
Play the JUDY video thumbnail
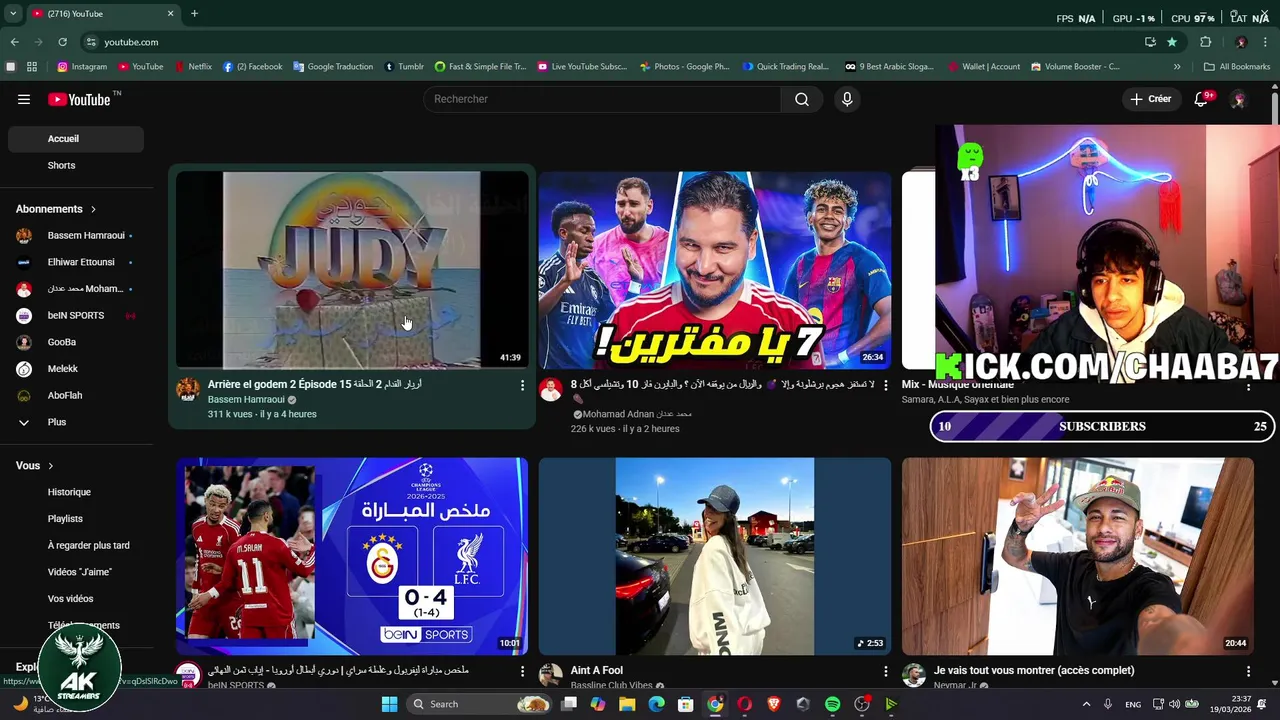352,270
